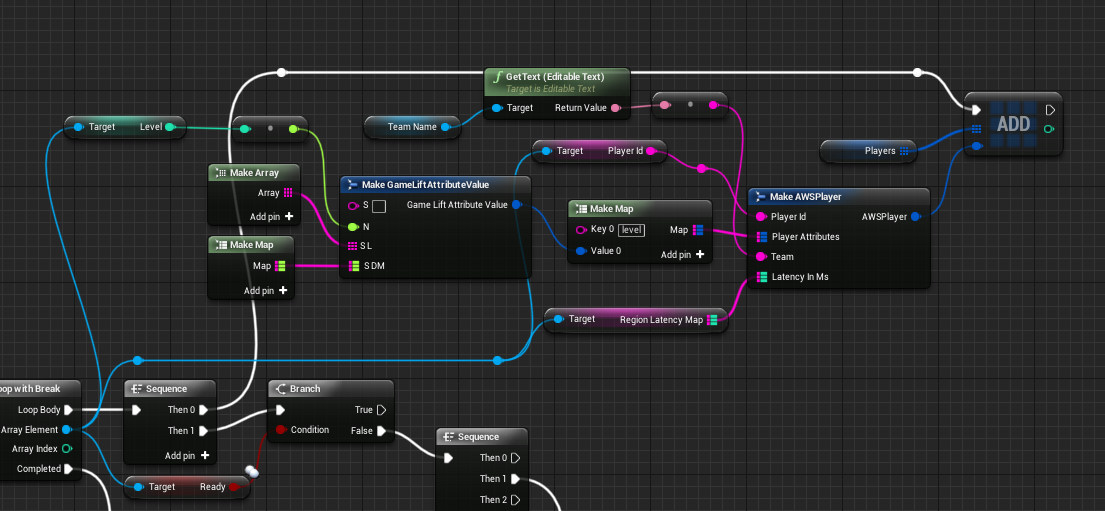The width and height of the screenshot is (1105, 511).
Task: Click the Players variable array pin
Action: (904, 151)
